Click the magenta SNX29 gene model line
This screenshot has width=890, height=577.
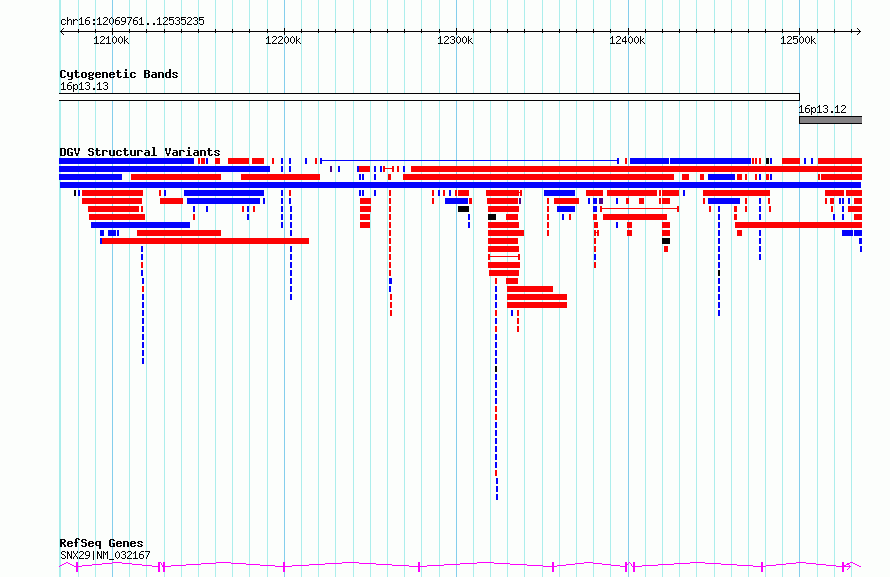[x=460, y=565]
